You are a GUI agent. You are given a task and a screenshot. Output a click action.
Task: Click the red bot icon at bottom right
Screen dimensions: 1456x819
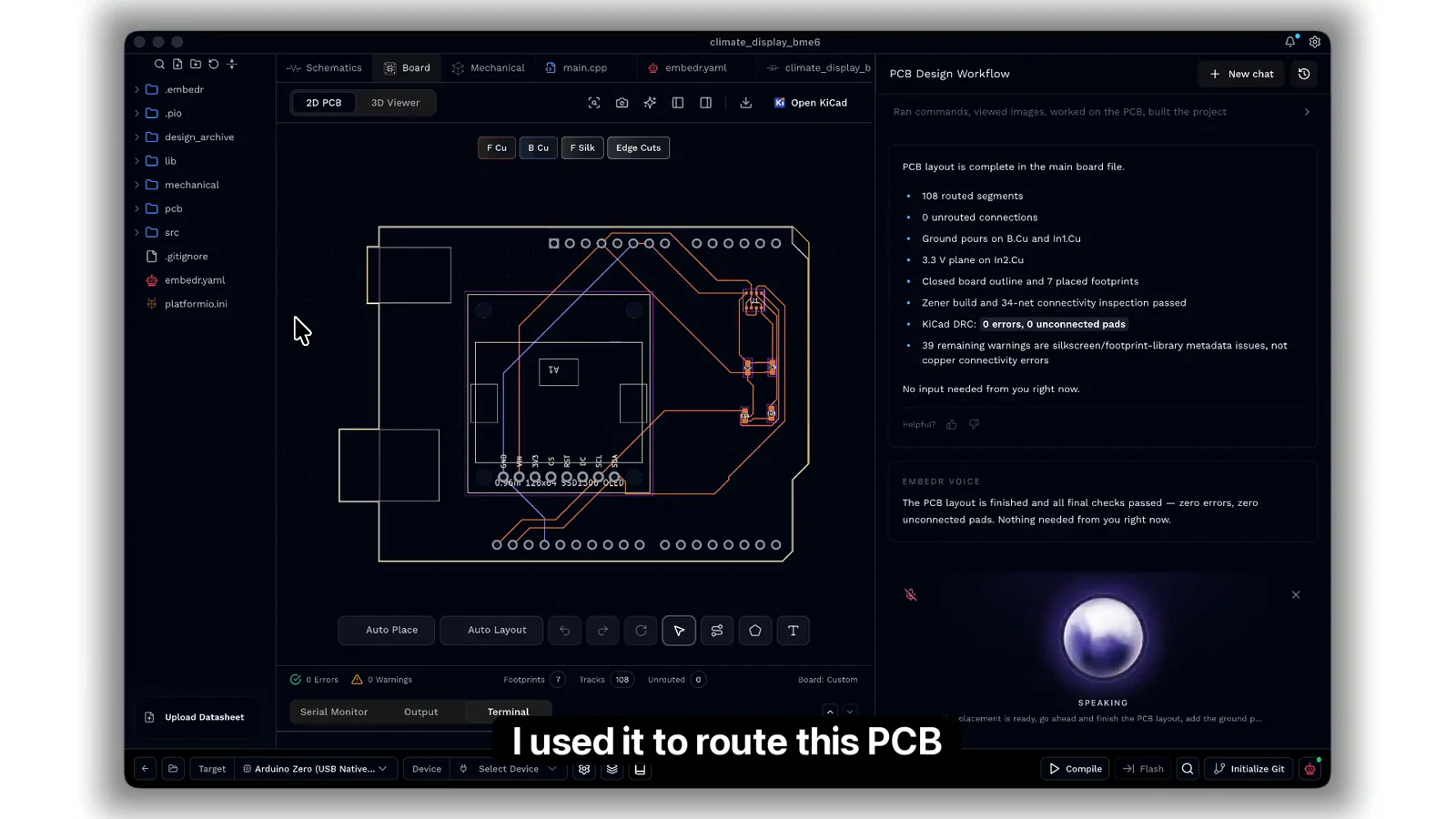[1310, 769]
